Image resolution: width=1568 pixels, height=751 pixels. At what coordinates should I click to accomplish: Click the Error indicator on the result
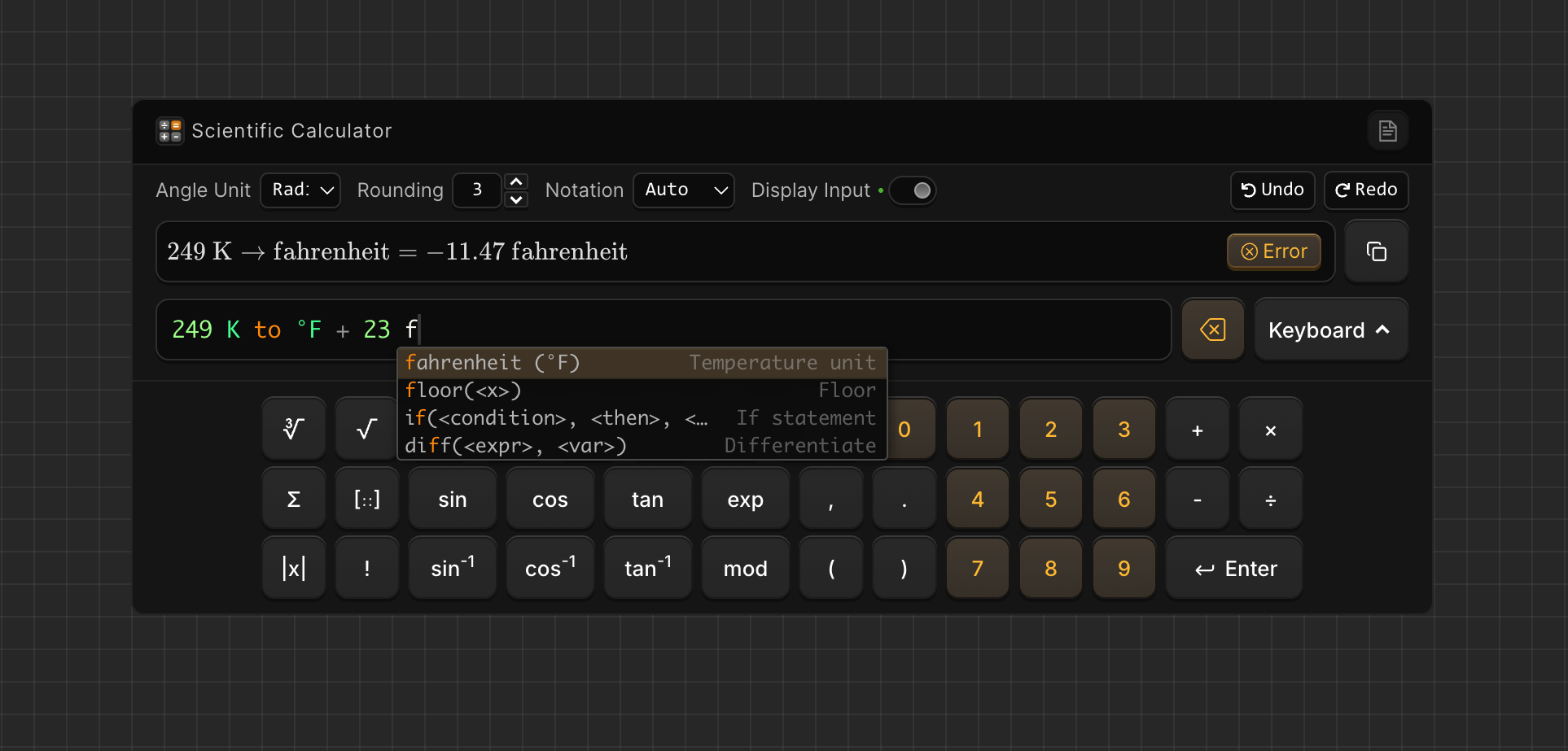coord(1273,251)
